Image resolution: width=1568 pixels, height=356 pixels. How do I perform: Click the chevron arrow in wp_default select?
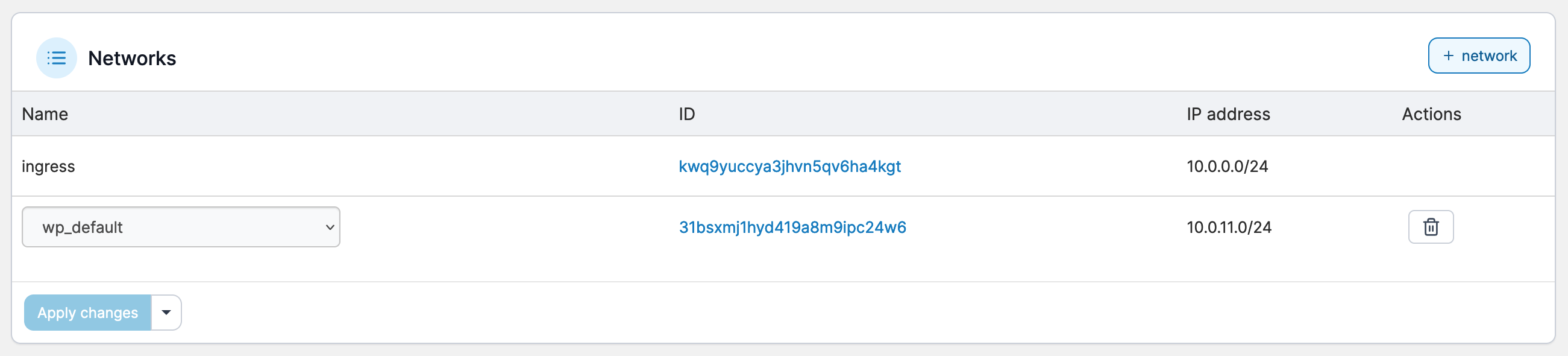pos(330,227)
